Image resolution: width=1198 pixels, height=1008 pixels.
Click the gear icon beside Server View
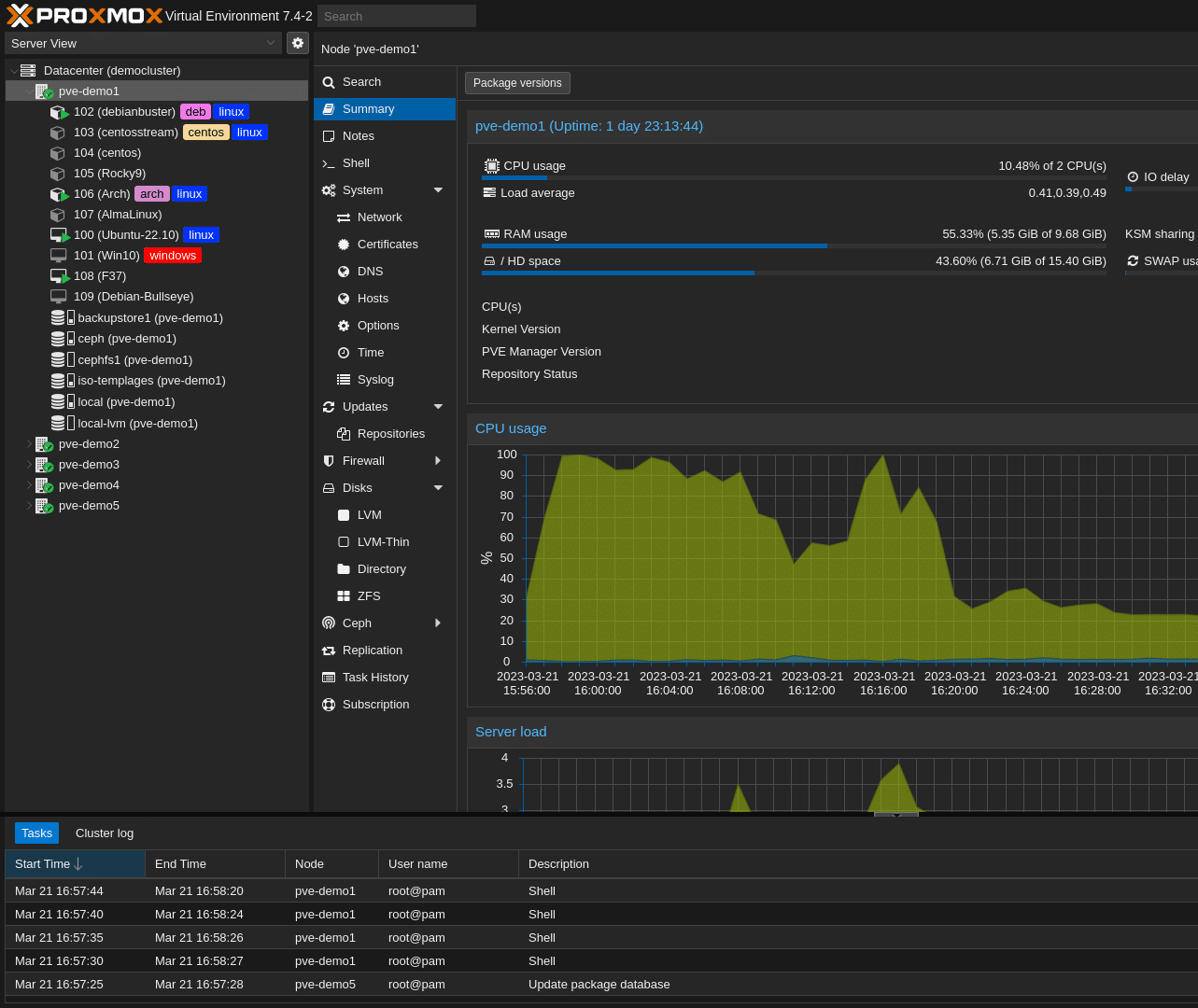point(297,43)
